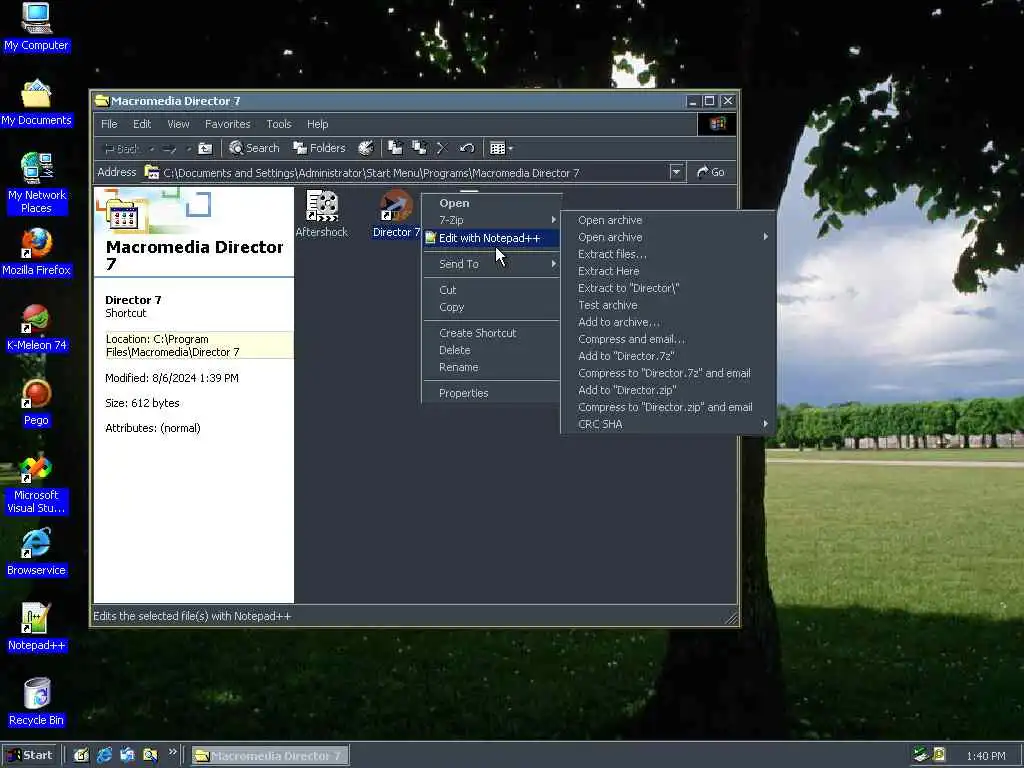The width and height of the screenshot is (1024, 768).
Task: Choose Copy in the context menu
Action: coord(491,307)
